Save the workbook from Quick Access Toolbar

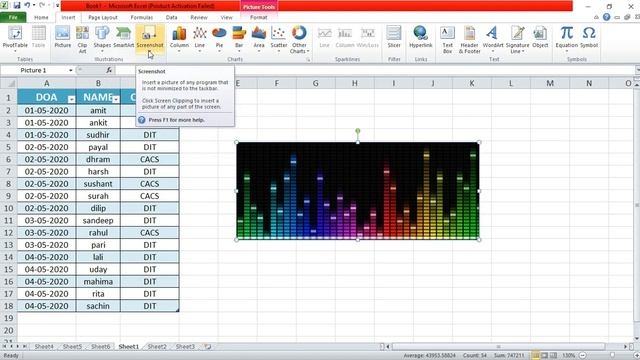click(x=17, y=6)
